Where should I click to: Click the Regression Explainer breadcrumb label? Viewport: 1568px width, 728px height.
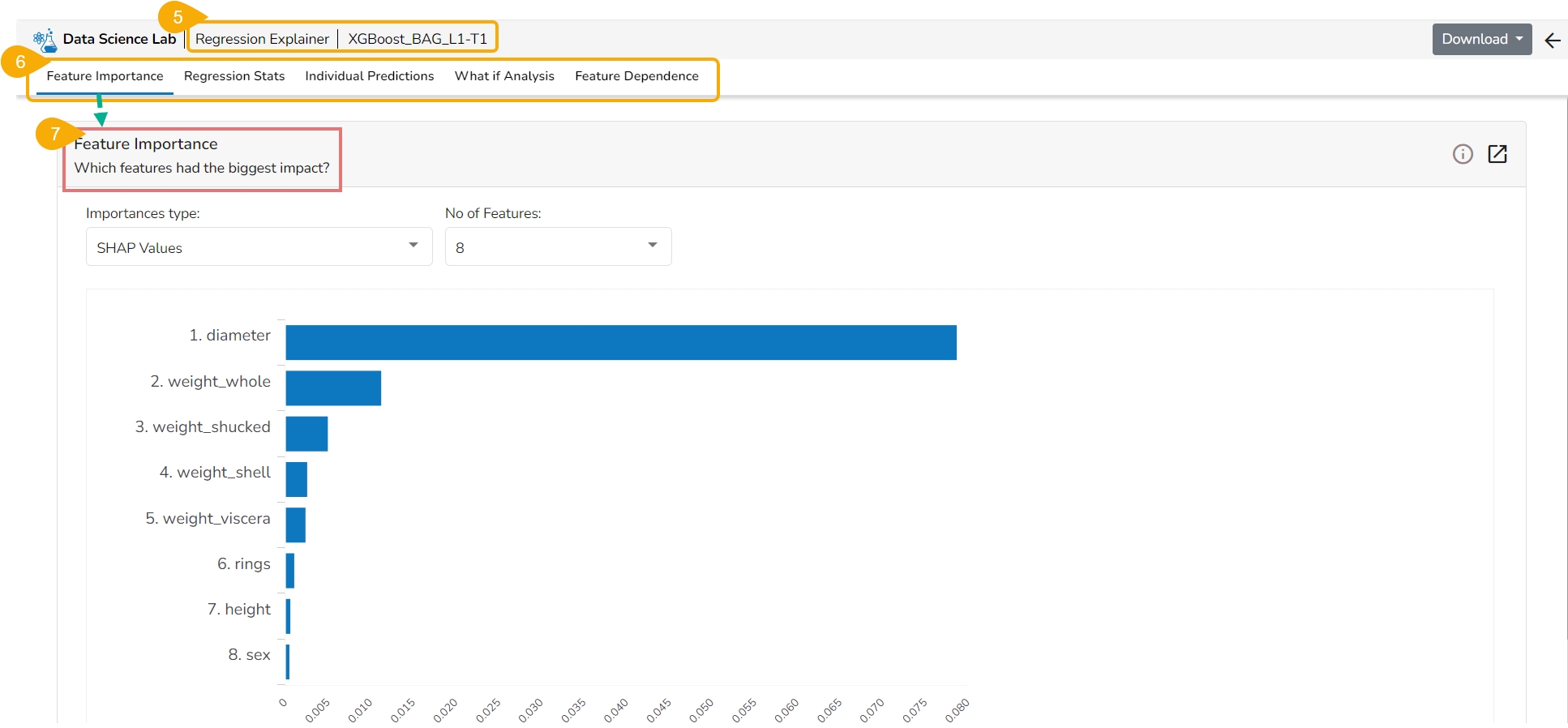click(x=262, y=39)
